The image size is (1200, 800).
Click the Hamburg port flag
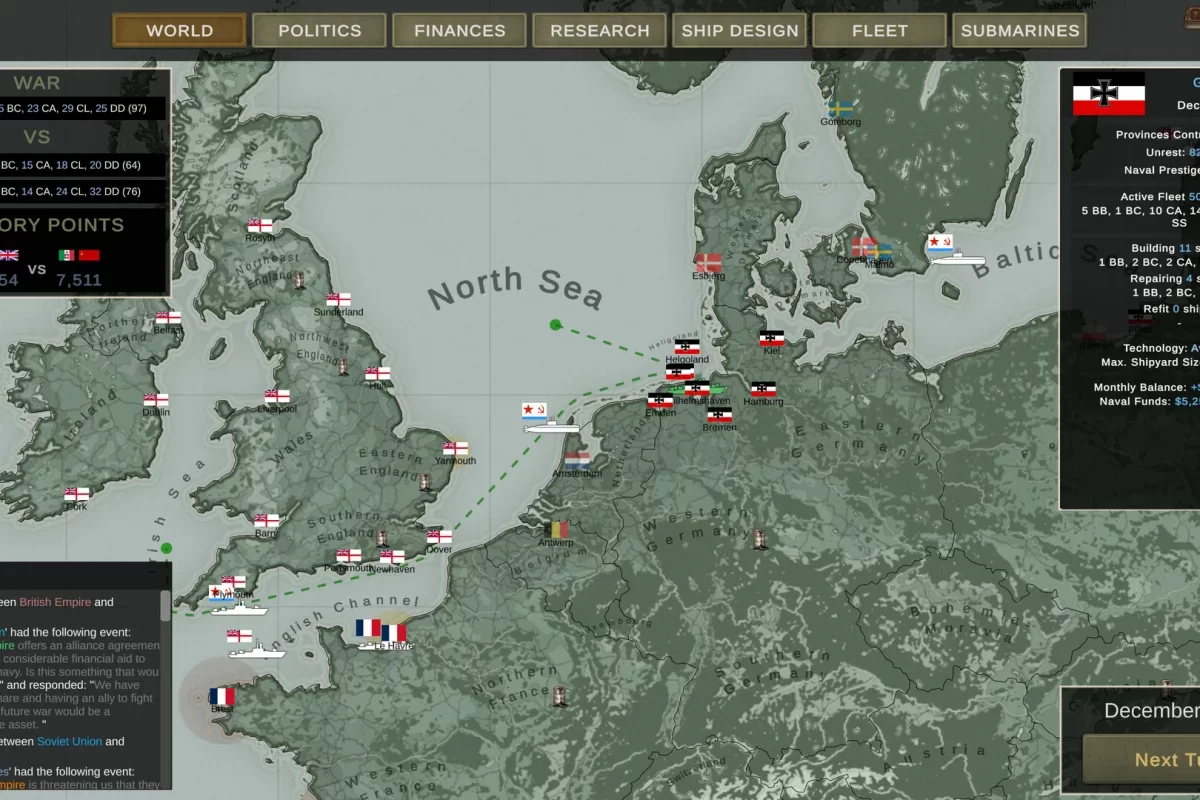[x=763, y=389]
